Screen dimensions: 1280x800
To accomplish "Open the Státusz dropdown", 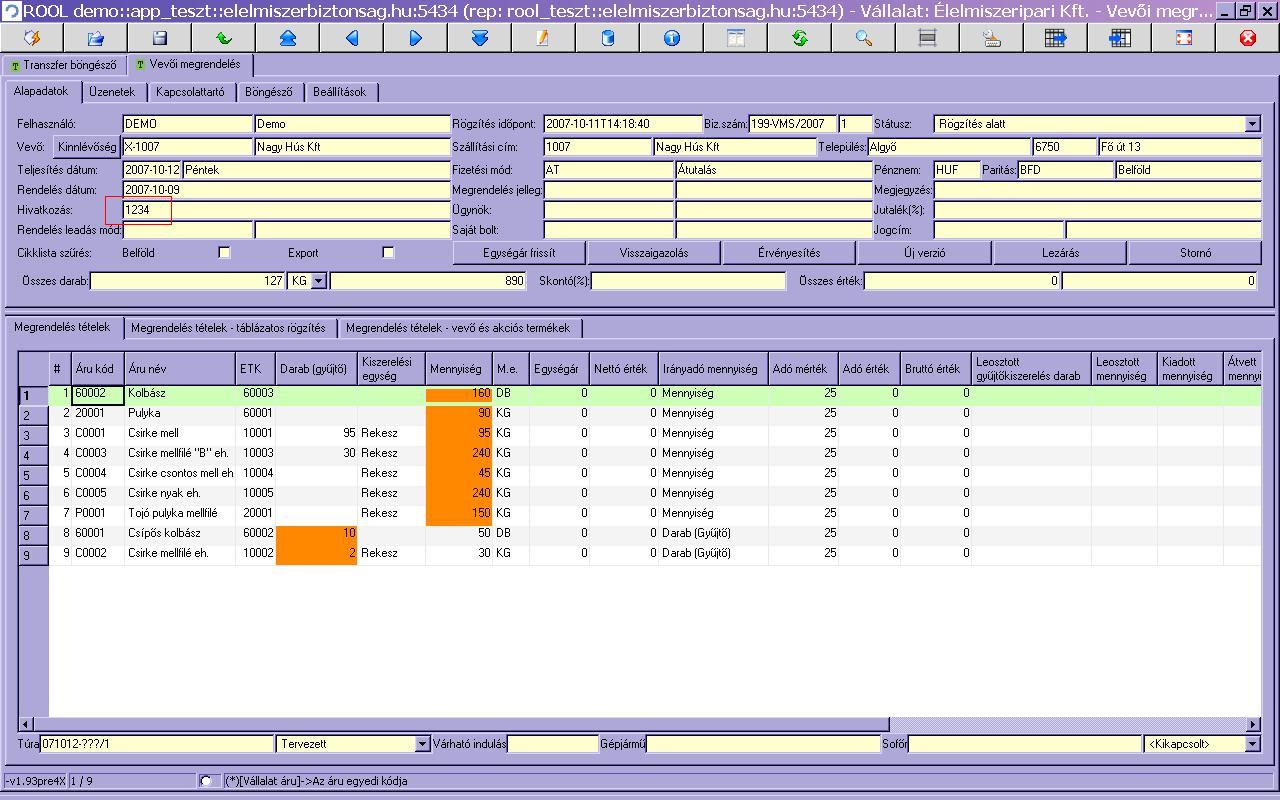I will (1252, 124).
